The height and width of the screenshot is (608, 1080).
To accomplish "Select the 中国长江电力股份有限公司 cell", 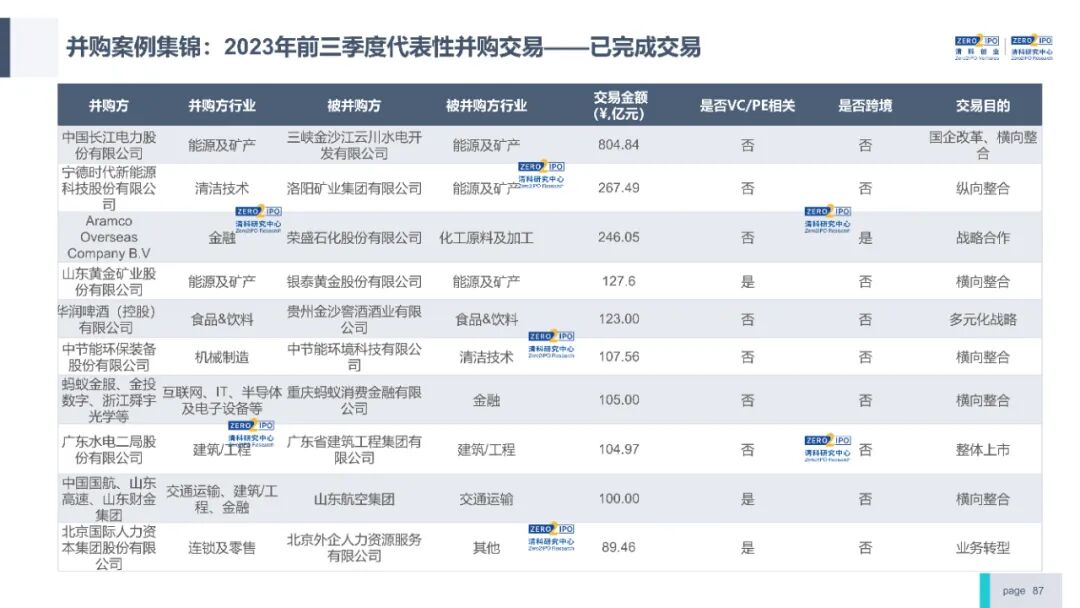I will click(x=109, y=145).
